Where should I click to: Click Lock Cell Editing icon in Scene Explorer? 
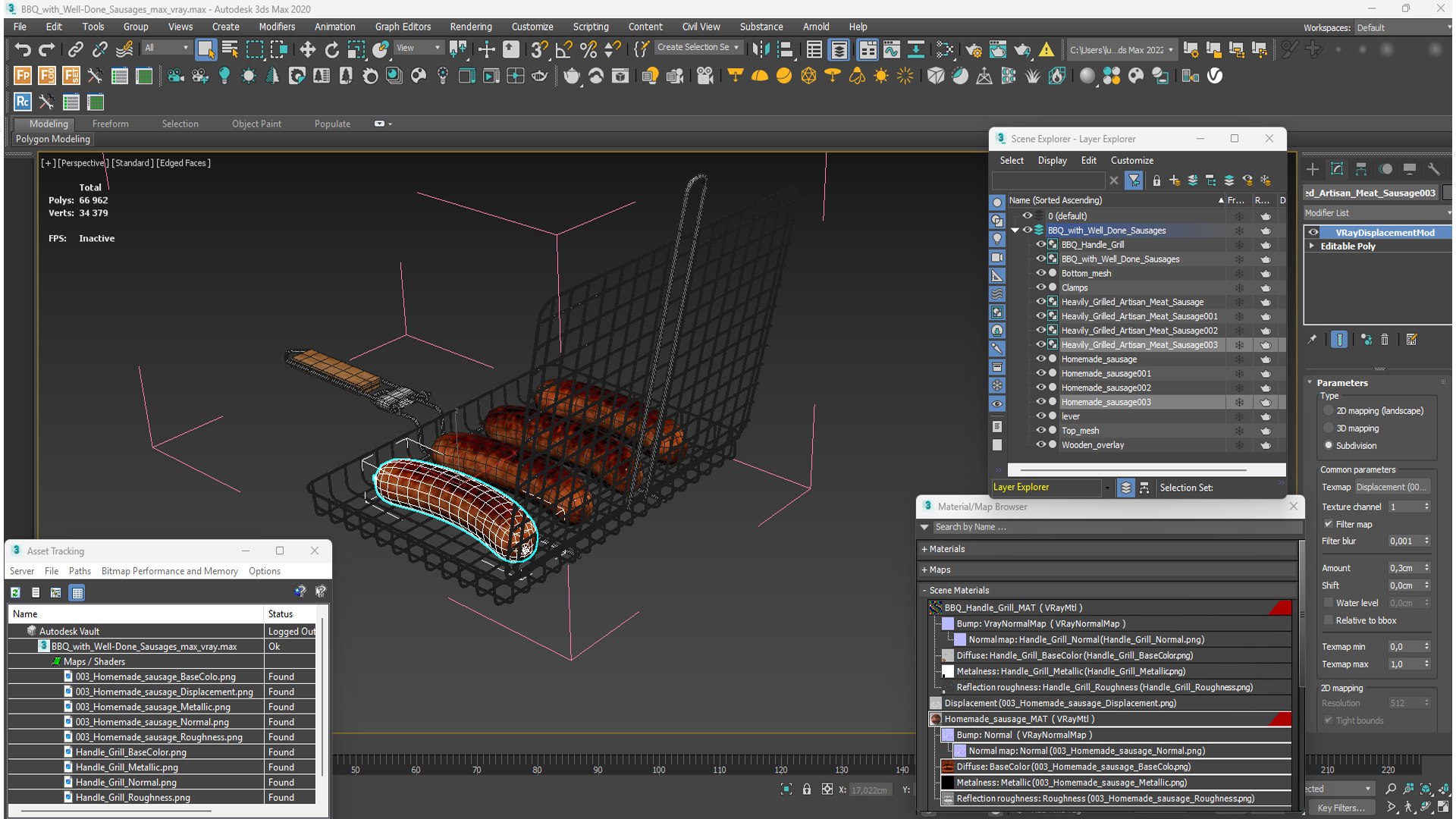1156,180
